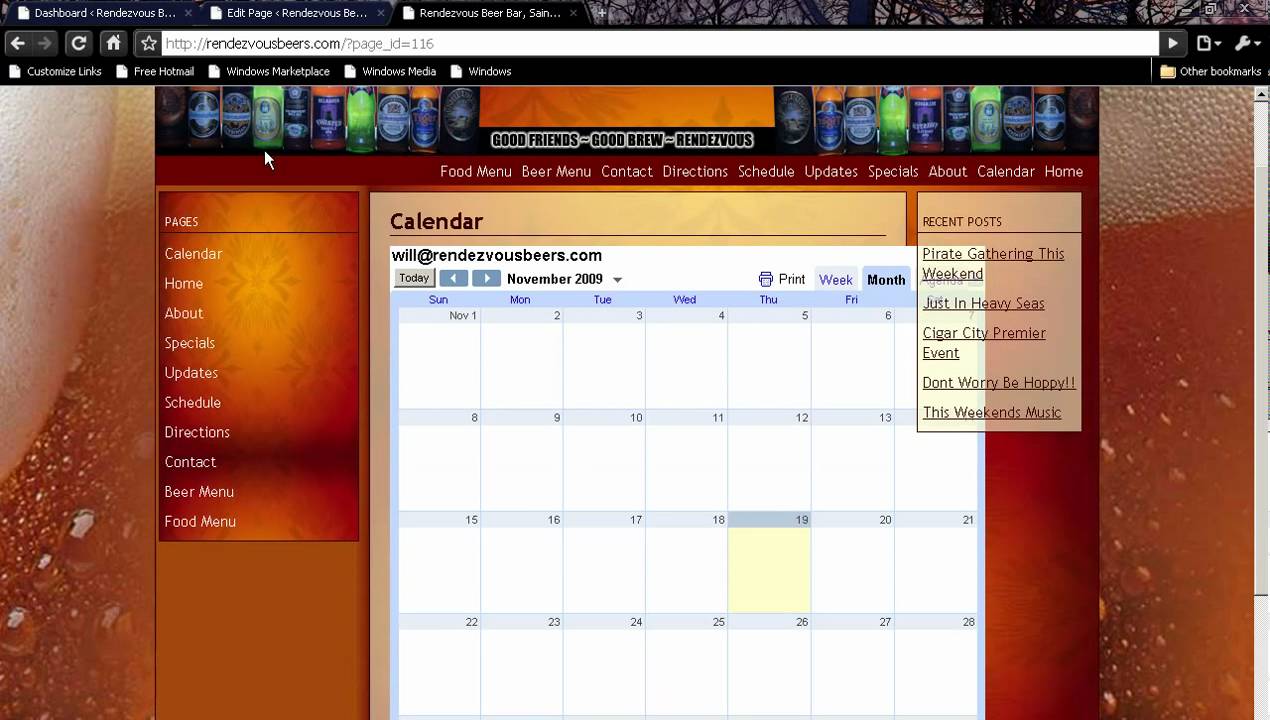Open a new tab with plus button
Image resolution: width=1270 pixels, height=720 pixels.
(601, 13)
